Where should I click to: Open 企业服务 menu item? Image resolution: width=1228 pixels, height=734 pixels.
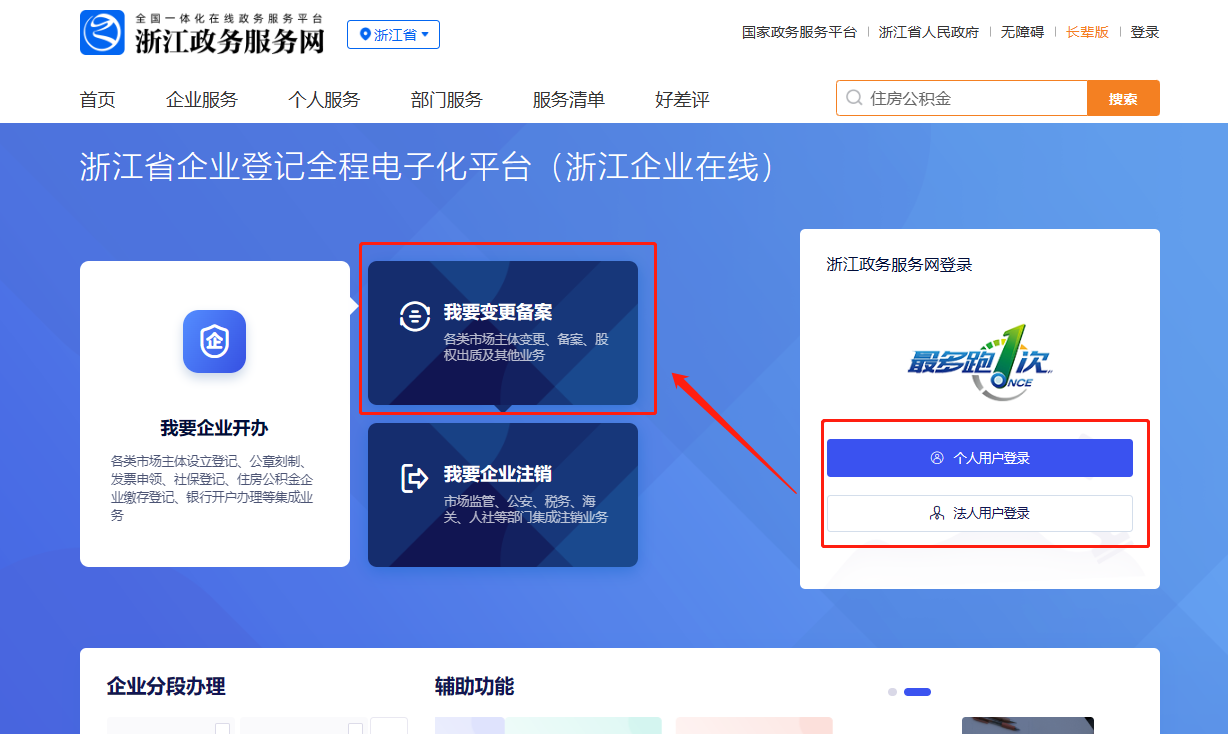pyautogui.click(x=202, y=99)
